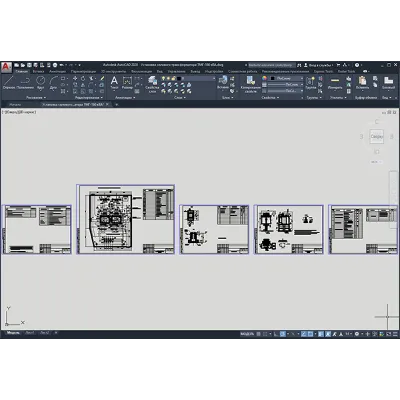Click the Paste (Вставить) clipboard icon
This screenshot has width=400, height=400.
(362, 83)
